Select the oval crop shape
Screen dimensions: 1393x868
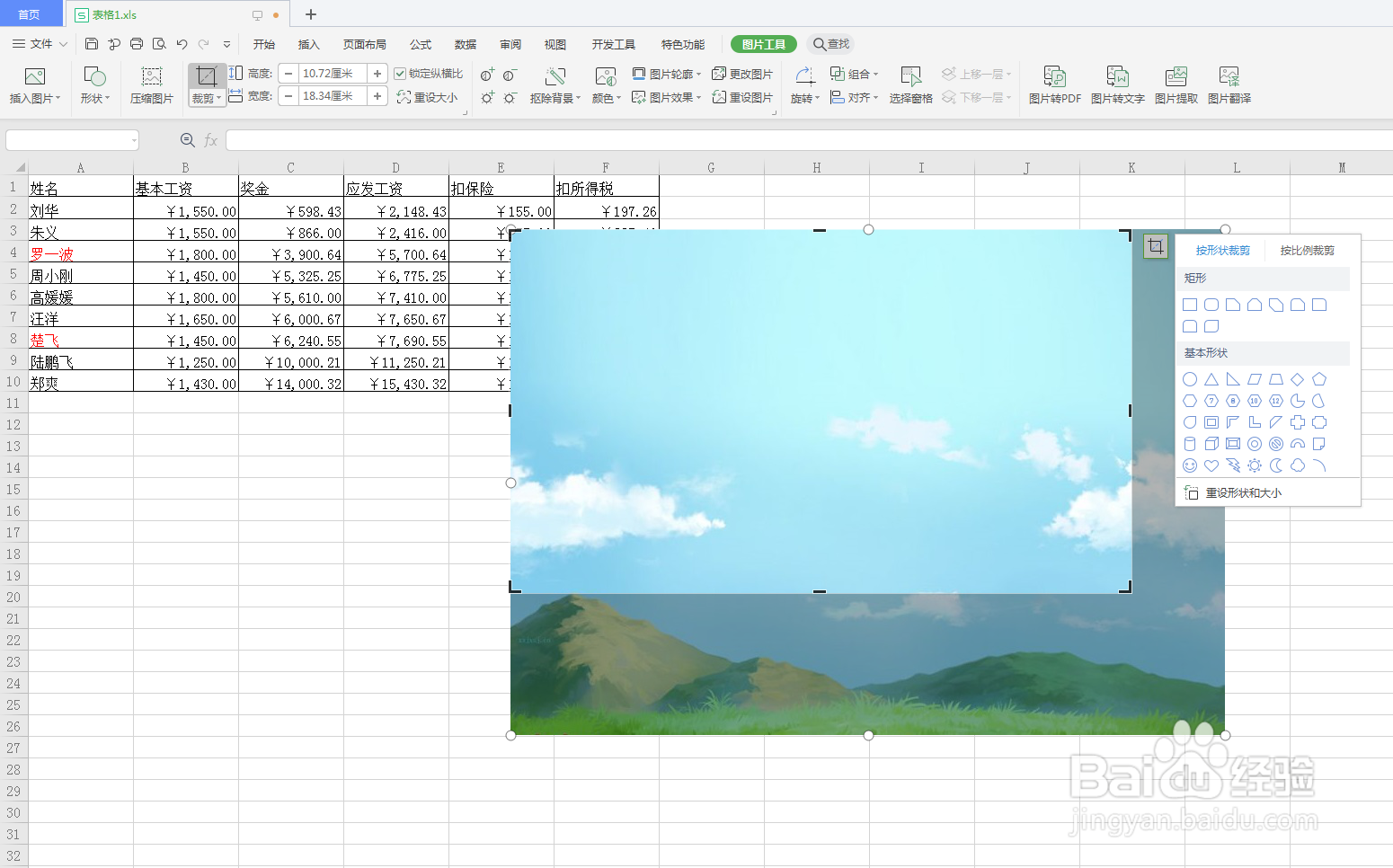(1190, 379)
